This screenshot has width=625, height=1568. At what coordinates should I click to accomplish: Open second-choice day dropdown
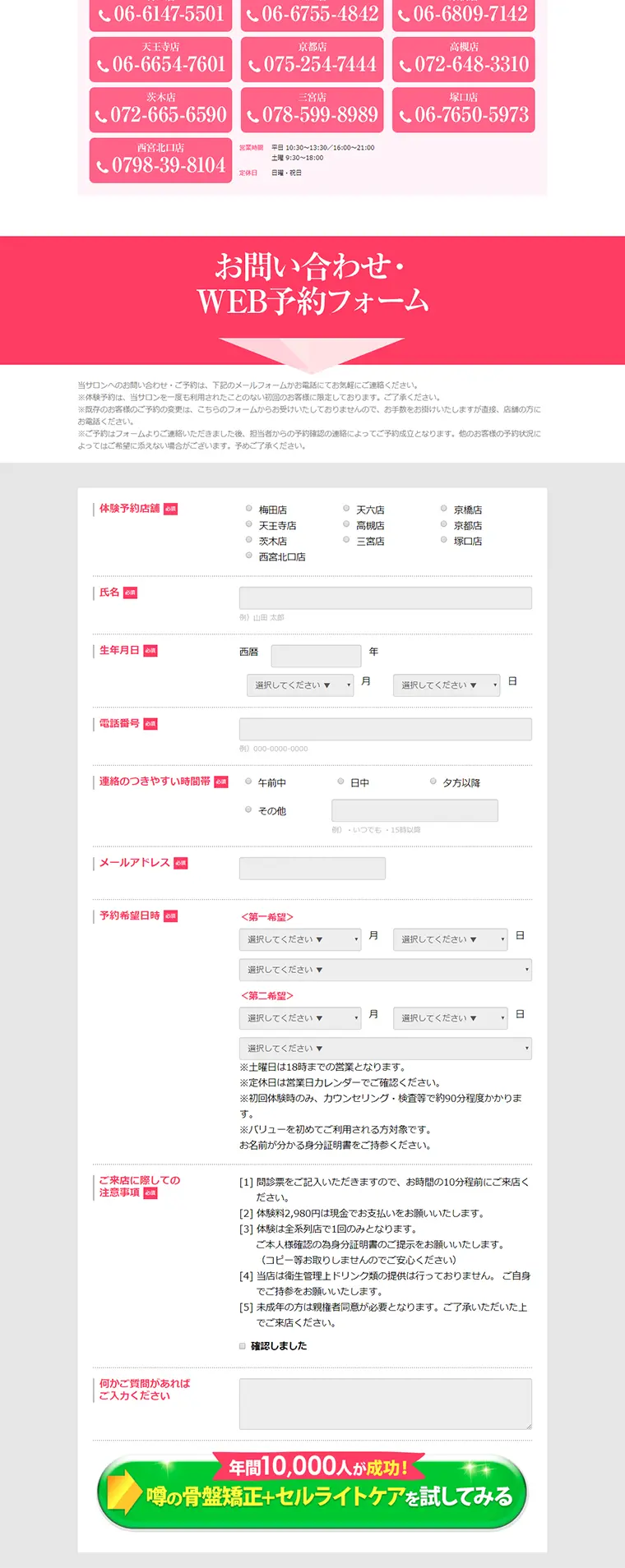click(450, 1018)
